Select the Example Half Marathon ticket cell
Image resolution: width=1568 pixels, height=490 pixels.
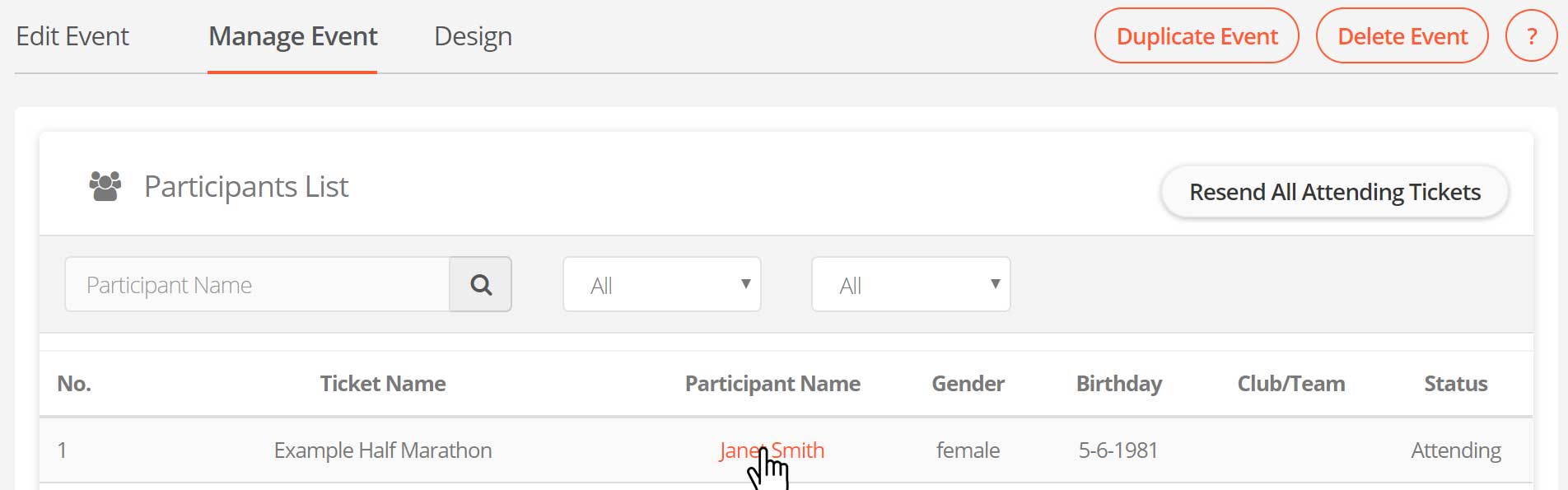click(383, 450)
